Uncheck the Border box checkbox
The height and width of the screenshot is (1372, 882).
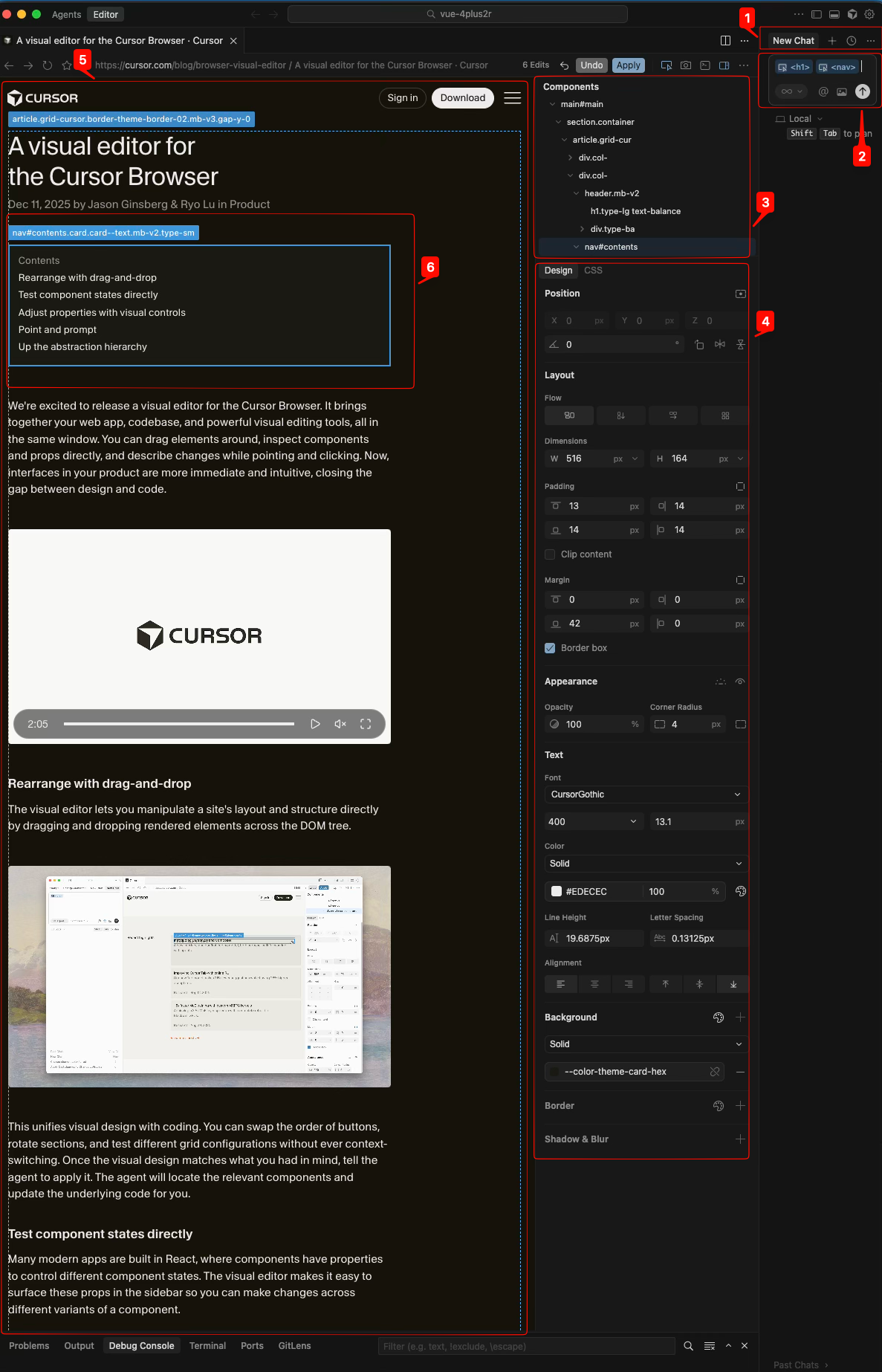tap(550, 648)
